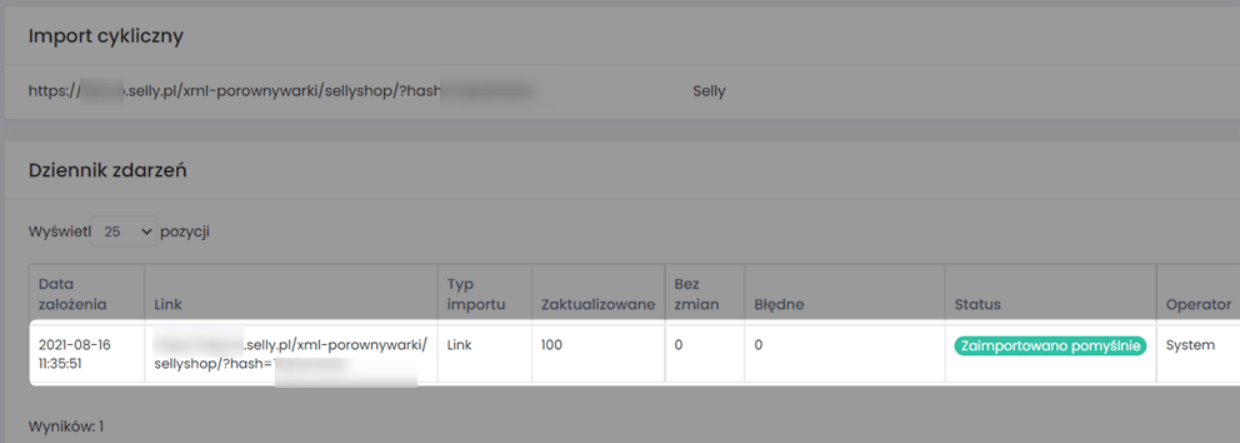
Task: Click the Błędne column header
Action: 780,304
